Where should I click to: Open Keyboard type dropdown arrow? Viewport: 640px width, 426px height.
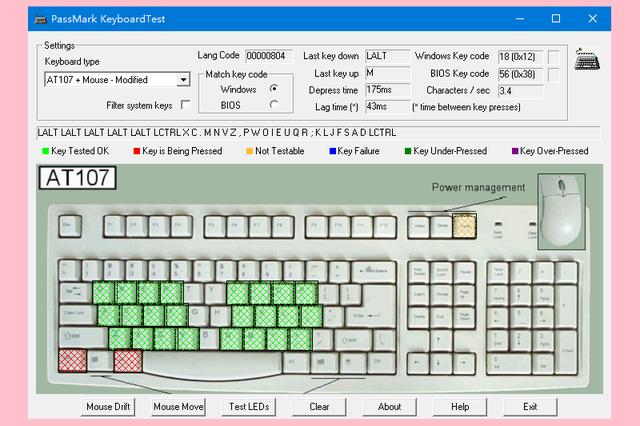[x=184, y=80]
